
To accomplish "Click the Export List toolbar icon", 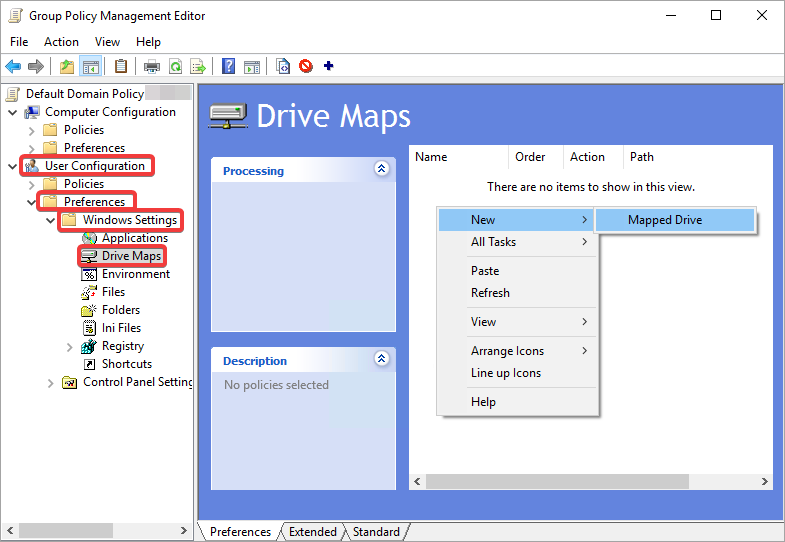I will [x=198, y=66].
